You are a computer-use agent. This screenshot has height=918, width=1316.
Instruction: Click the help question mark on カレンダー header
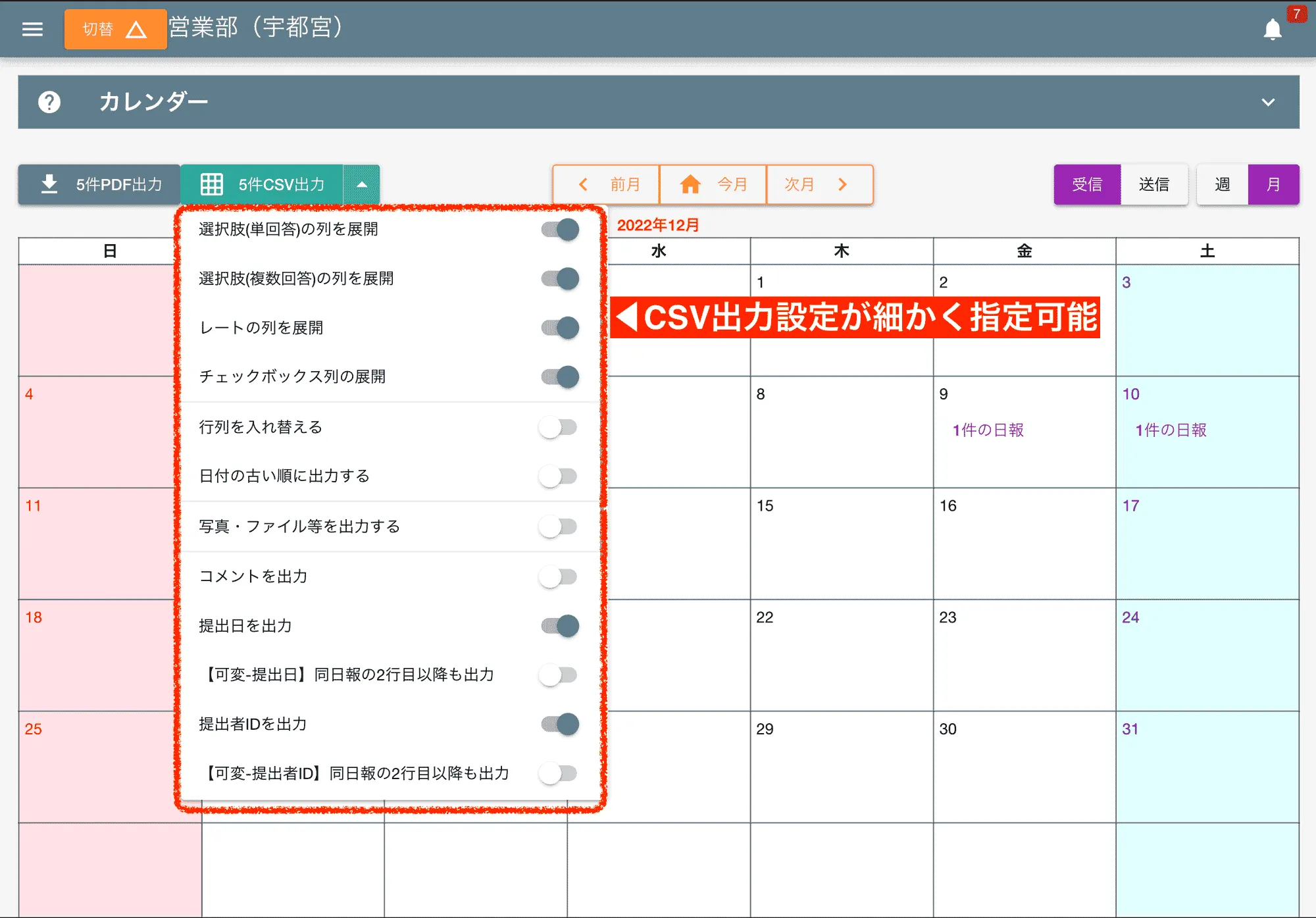click(x=49, y=102)
